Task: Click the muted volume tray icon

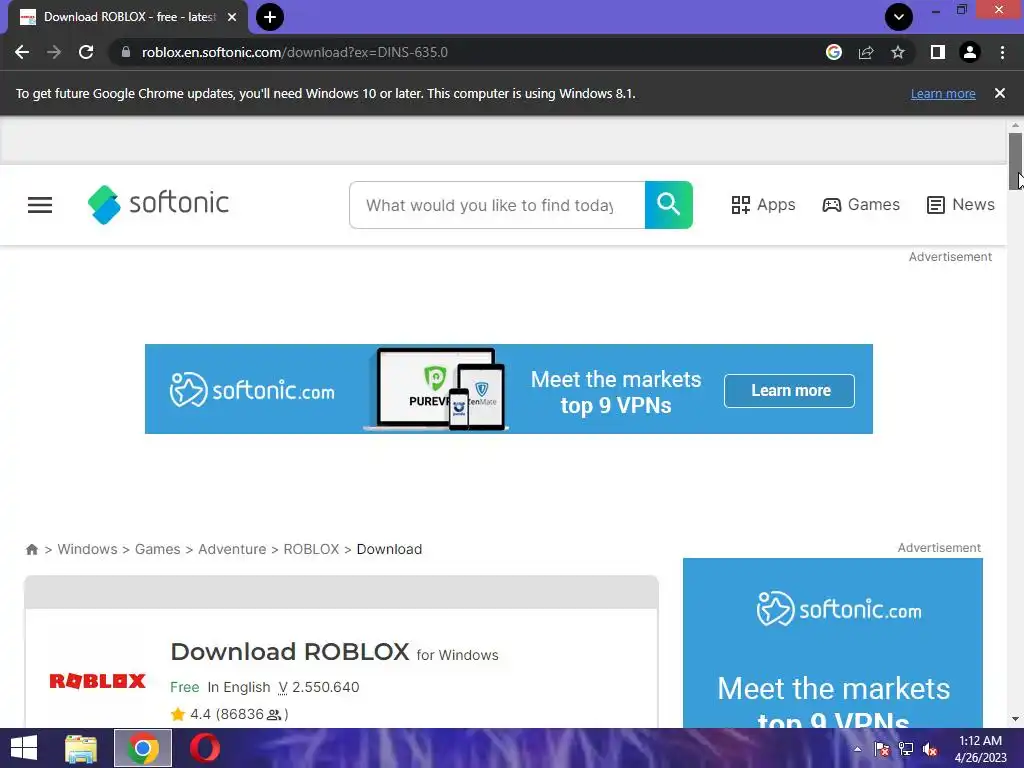Action: pyautogui.click(x=930, y=749)
